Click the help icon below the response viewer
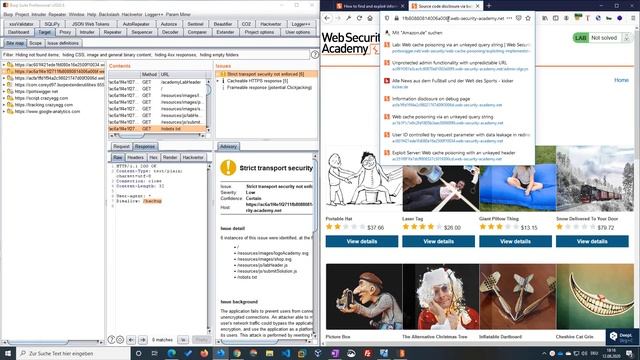This screenshot has width=640, height=360. pyautogui.click(x=111, y=340)
